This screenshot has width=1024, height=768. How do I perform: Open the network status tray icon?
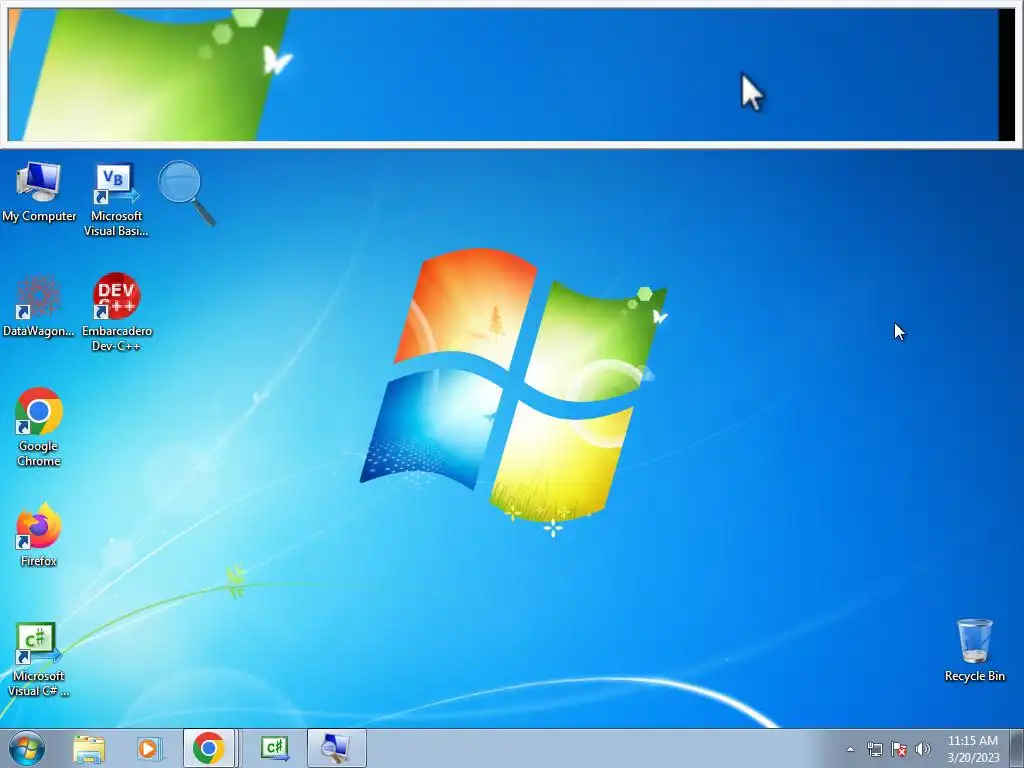874,749
